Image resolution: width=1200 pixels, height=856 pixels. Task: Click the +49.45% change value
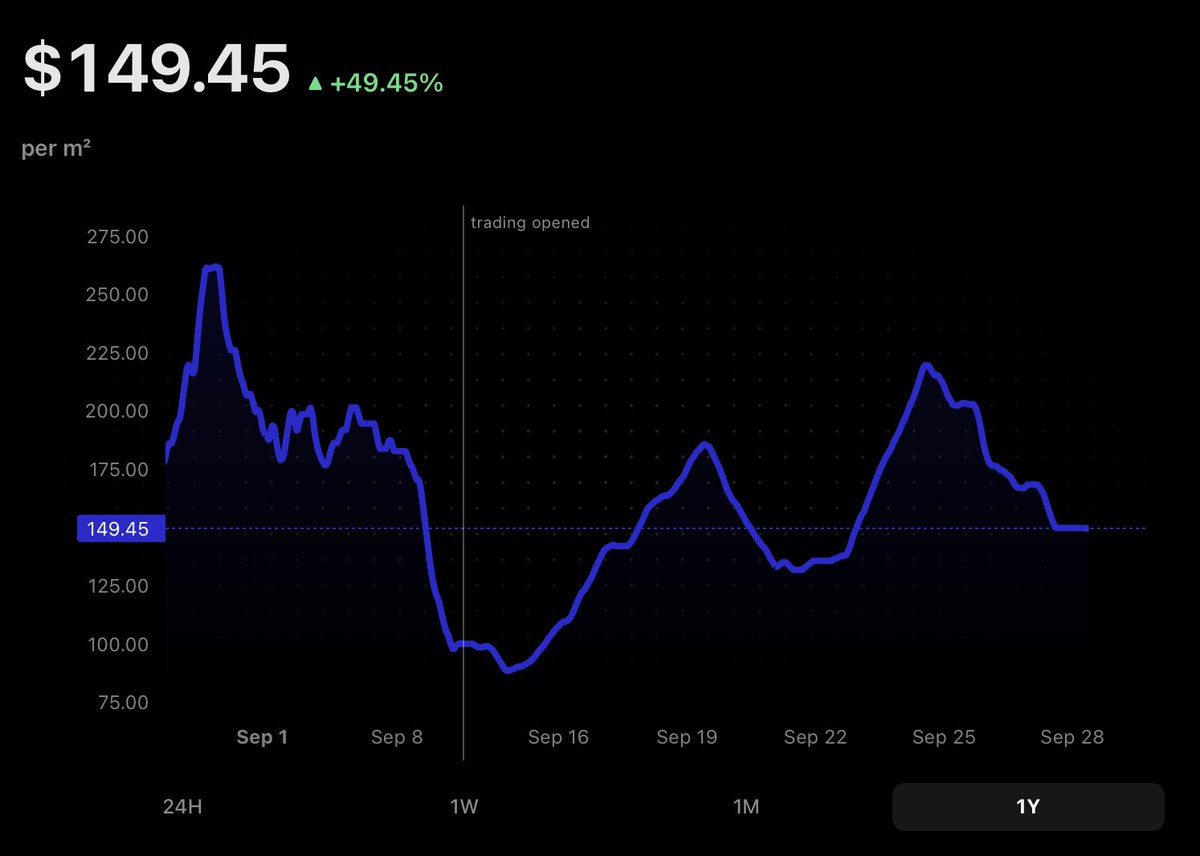(x=386, y=83)
